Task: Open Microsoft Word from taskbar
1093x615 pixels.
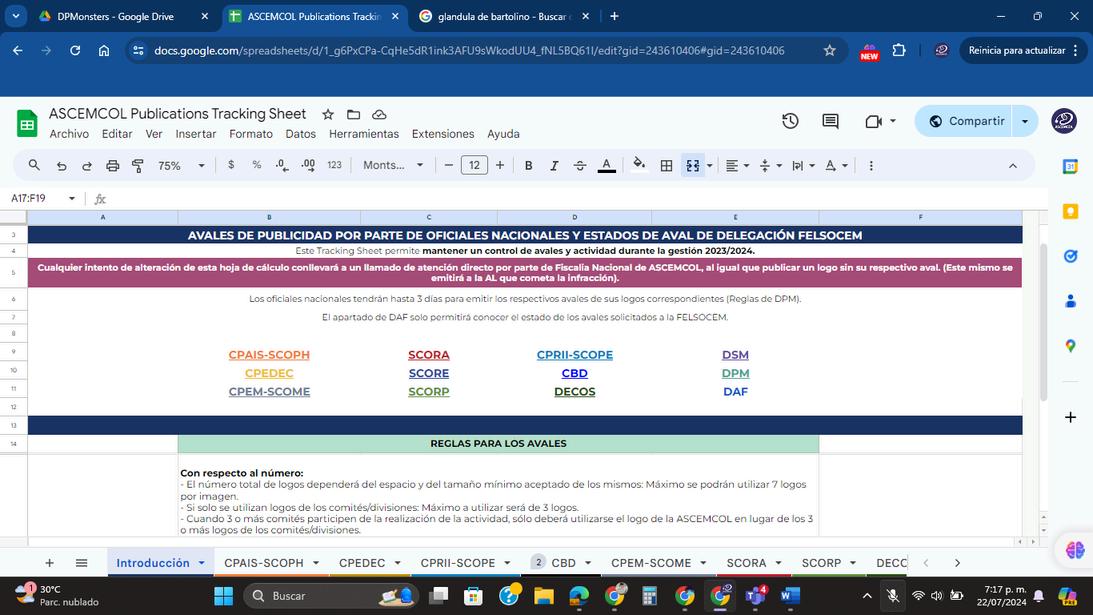Action: click(790, 595)
